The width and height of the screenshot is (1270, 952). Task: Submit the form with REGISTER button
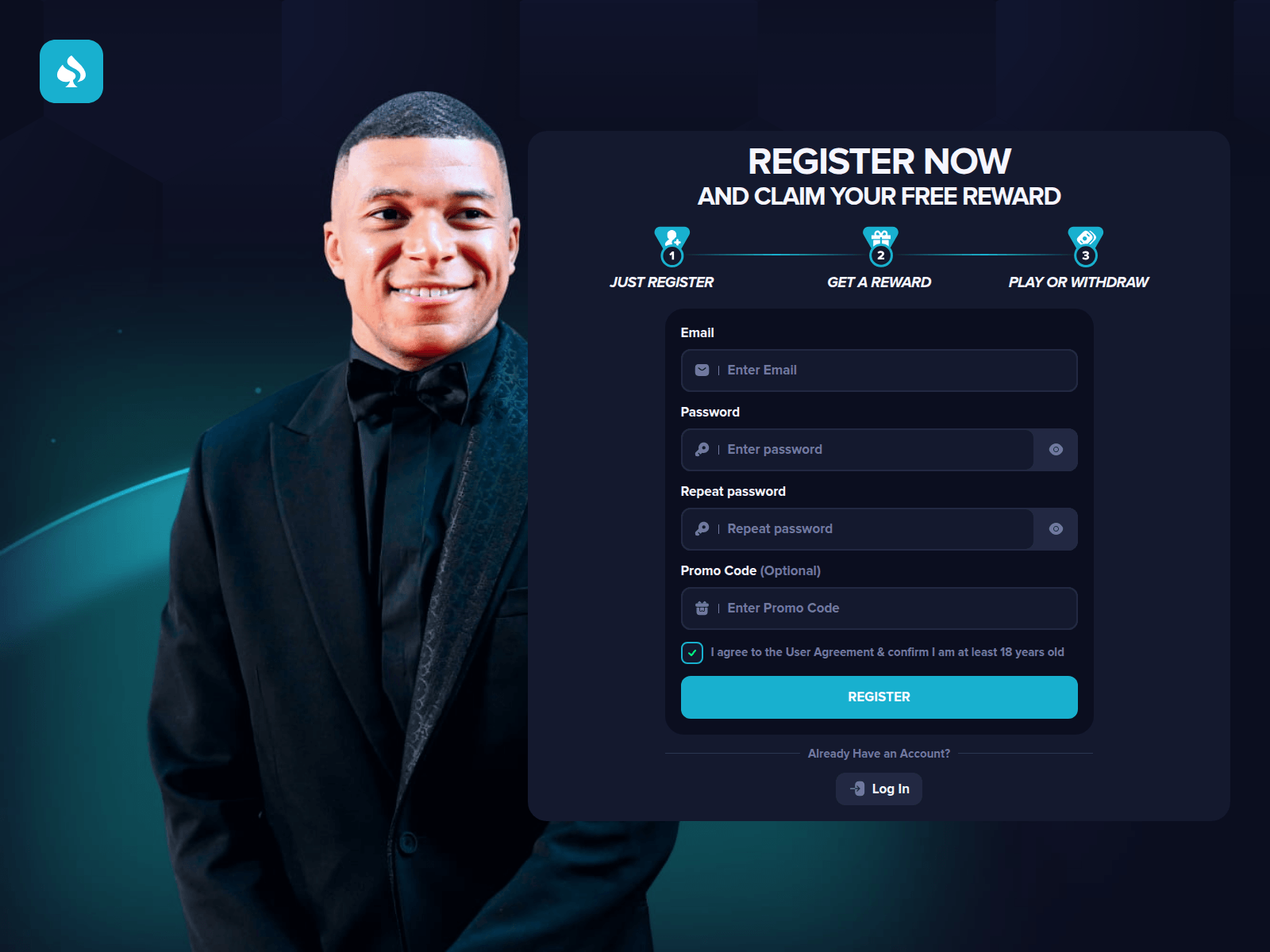pos(879,697)
